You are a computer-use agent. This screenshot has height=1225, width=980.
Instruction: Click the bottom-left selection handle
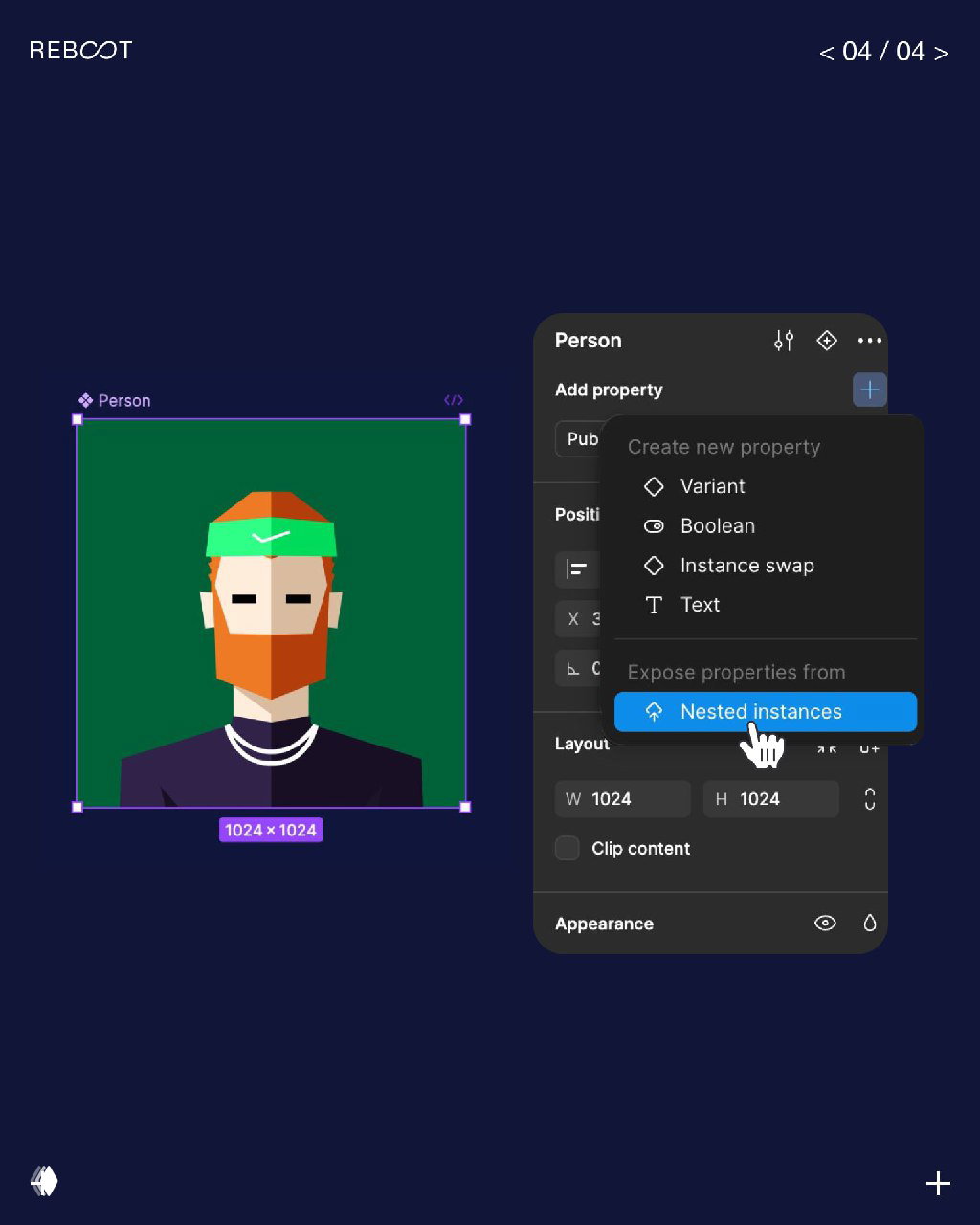(x=78, y=807)
